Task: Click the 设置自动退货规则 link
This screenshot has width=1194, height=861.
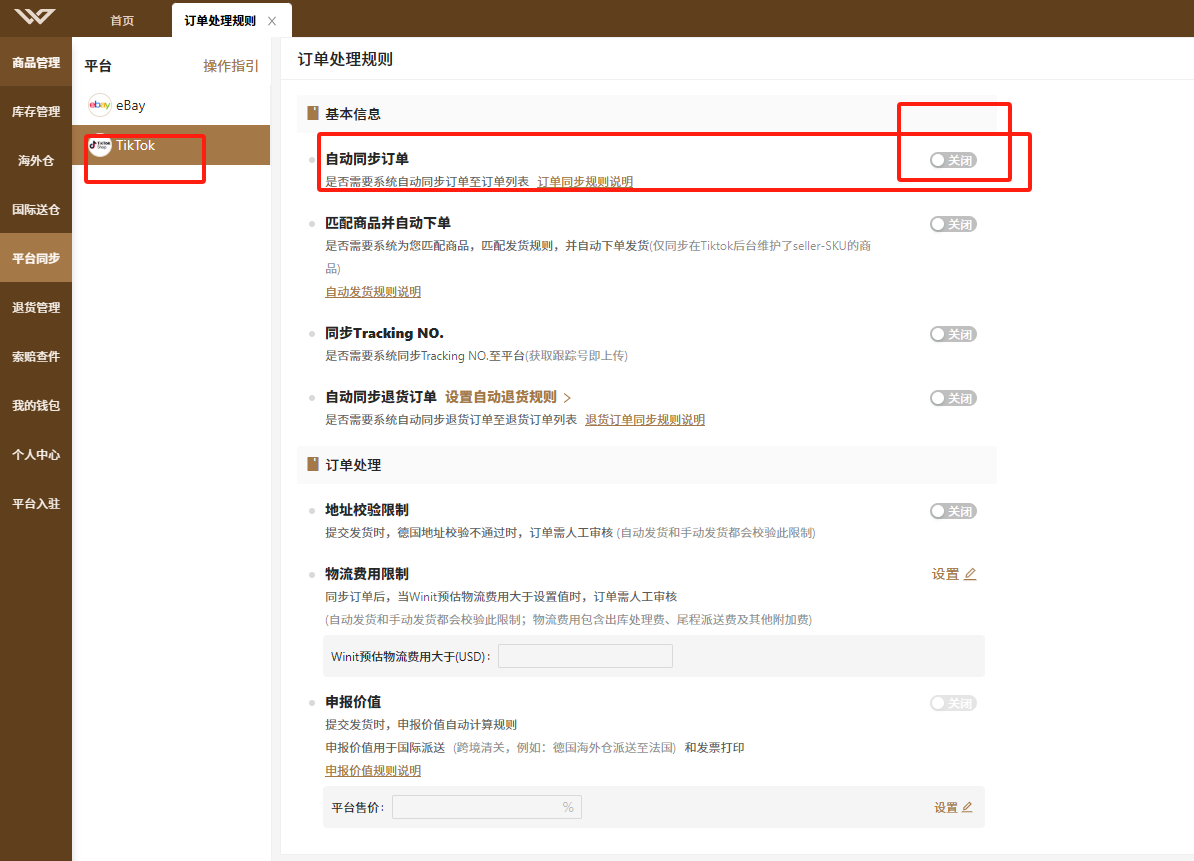Action: [500, 397]
